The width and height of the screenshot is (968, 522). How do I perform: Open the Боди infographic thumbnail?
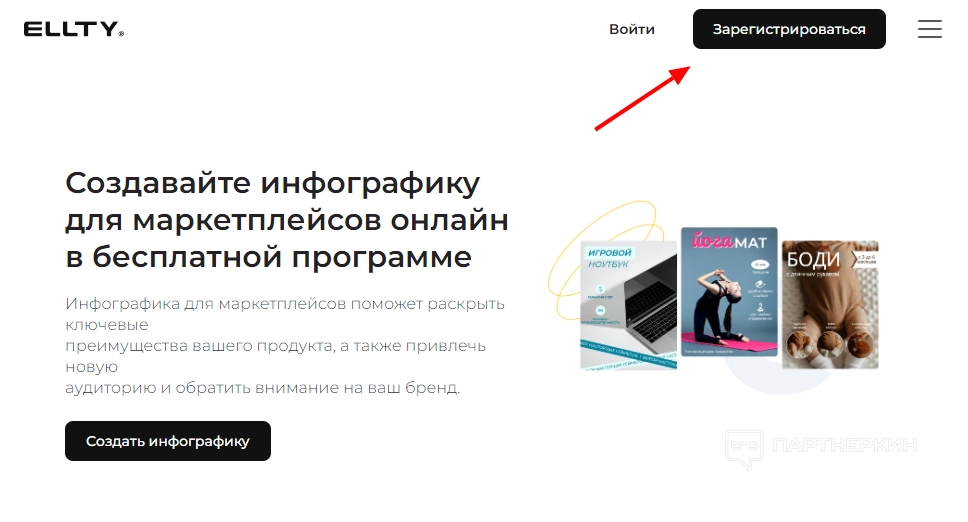tap(830, 305)
